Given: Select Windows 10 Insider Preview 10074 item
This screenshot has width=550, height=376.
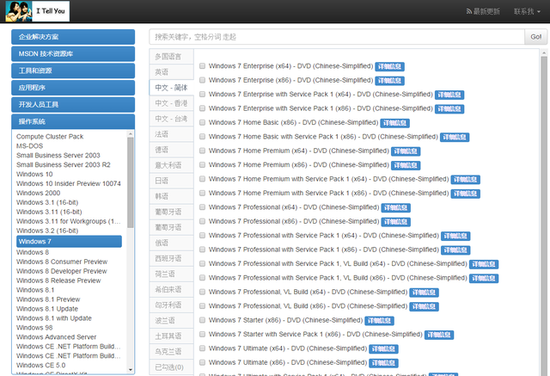Looking at the screenshot, I should pos(68,183).
